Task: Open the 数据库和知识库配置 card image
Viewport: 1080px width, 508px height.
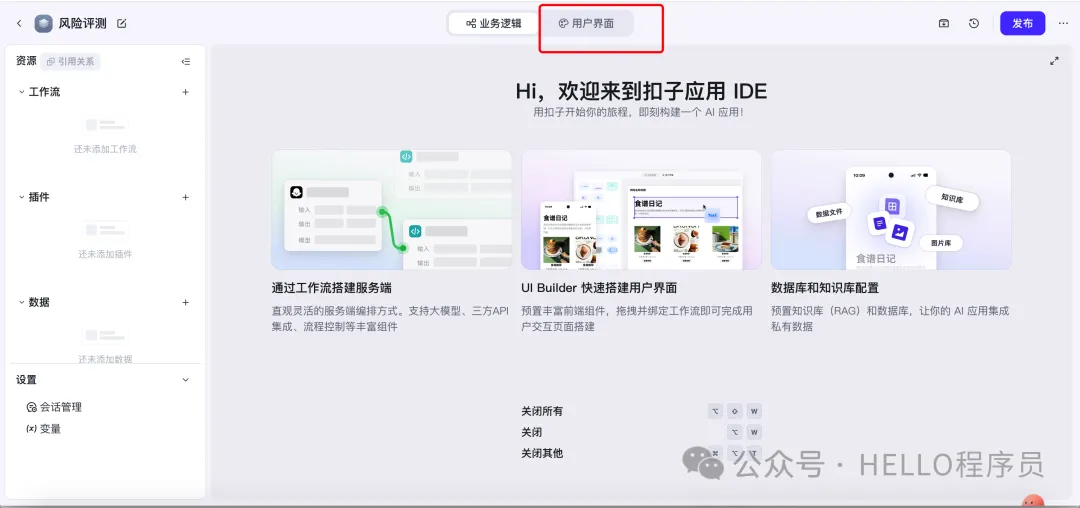Action: point(891,210)
